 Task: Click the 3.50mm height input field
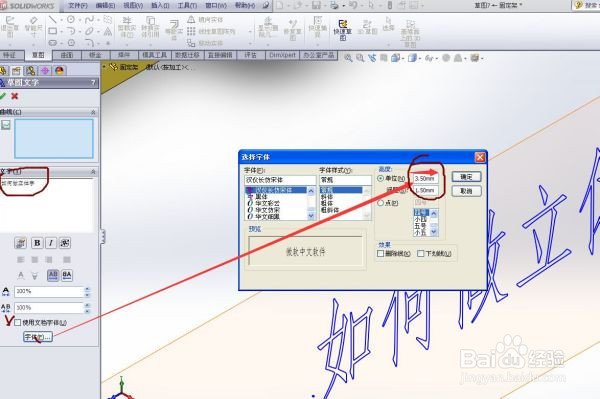click(x=425, y=179)
